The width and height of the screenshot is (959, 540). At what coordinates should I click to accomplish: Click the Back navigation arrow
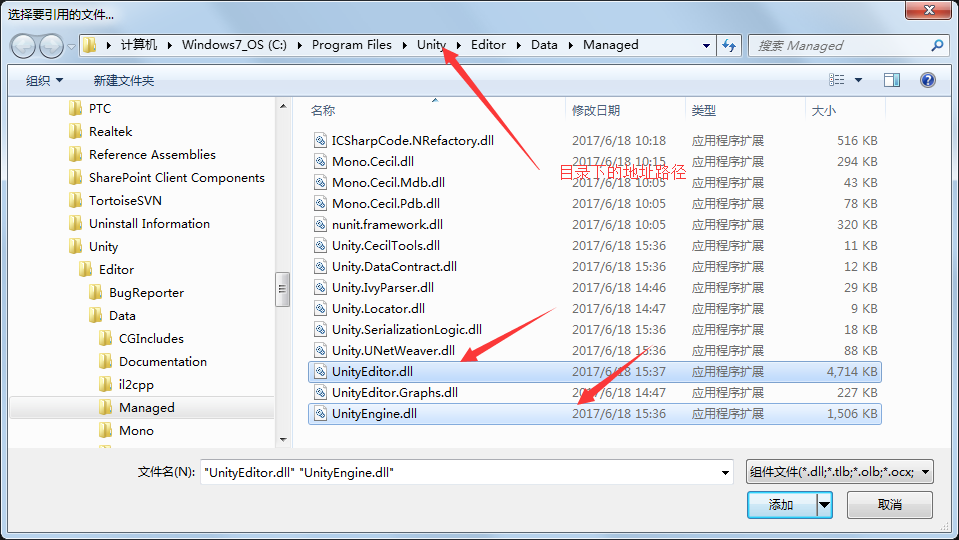24,46
